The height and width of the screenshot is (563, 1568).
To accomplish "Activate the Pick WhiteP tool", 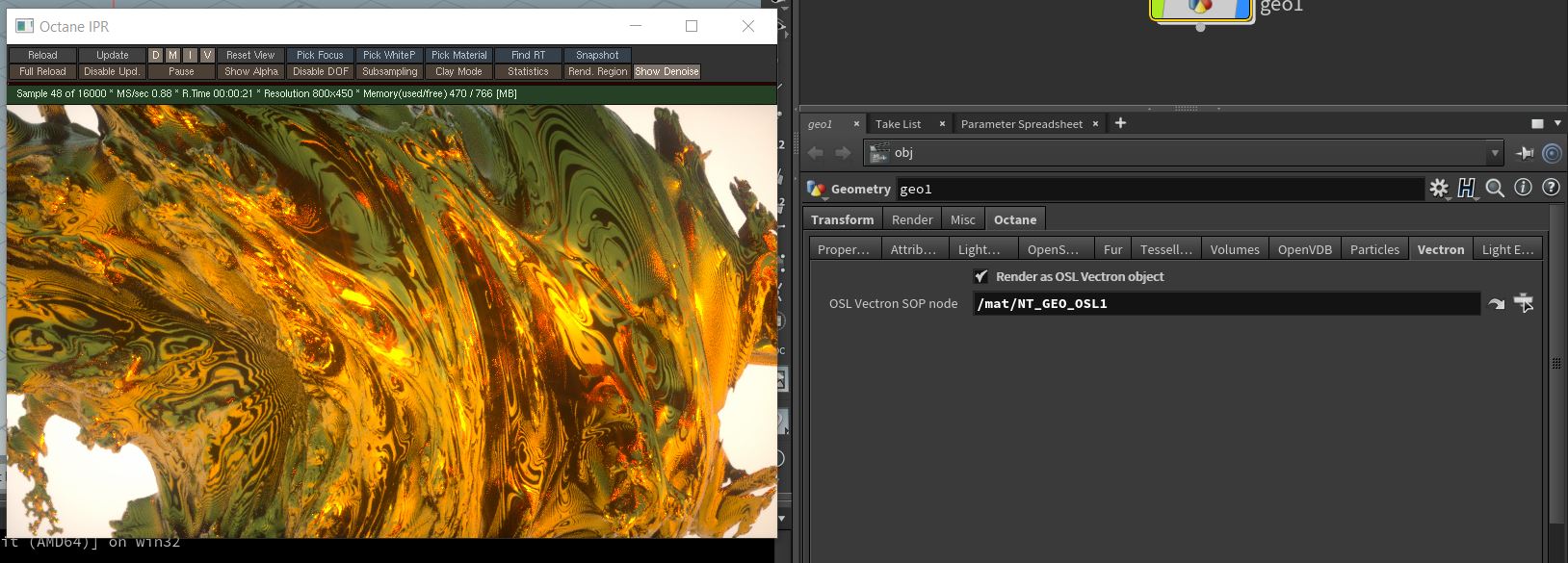I will point(389,55).
